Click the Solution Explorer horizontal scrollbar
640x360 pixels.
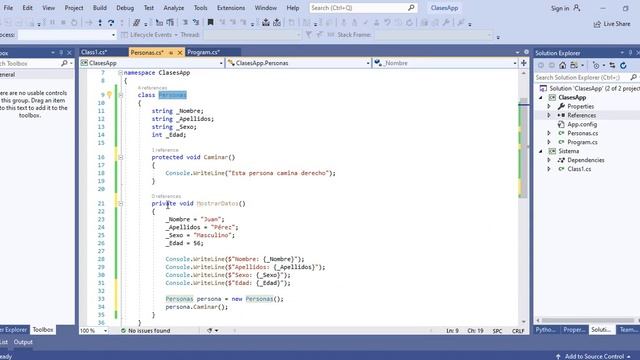[588, 320]
